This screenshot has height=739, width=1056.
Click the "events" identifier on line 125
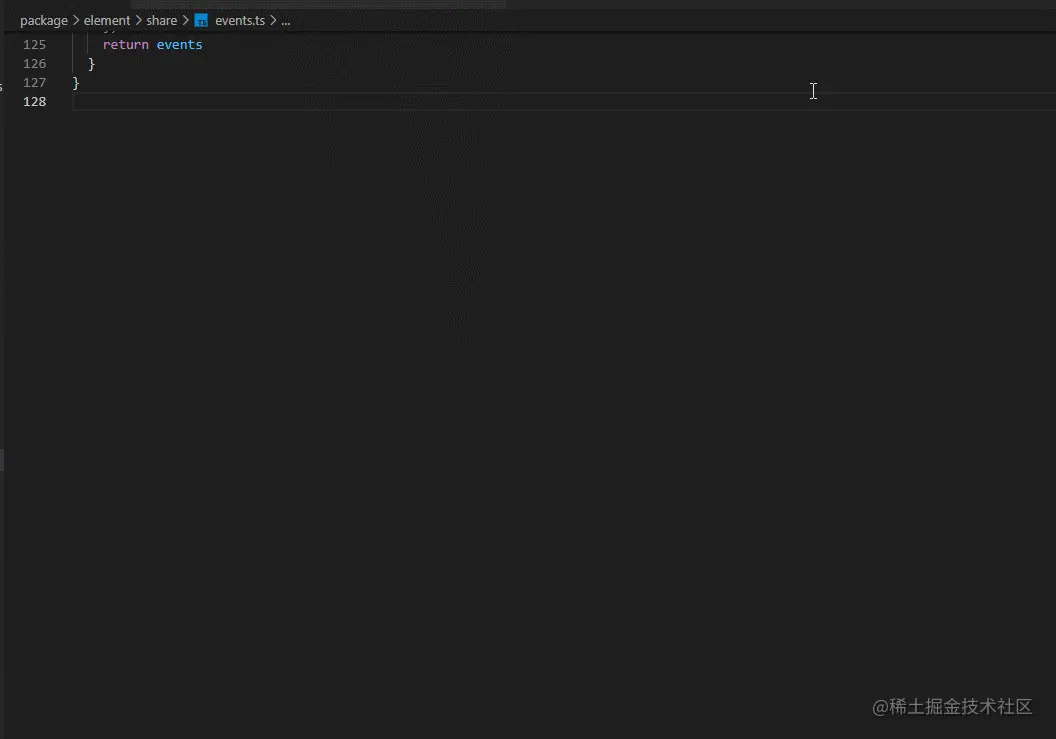pos(179,44)
